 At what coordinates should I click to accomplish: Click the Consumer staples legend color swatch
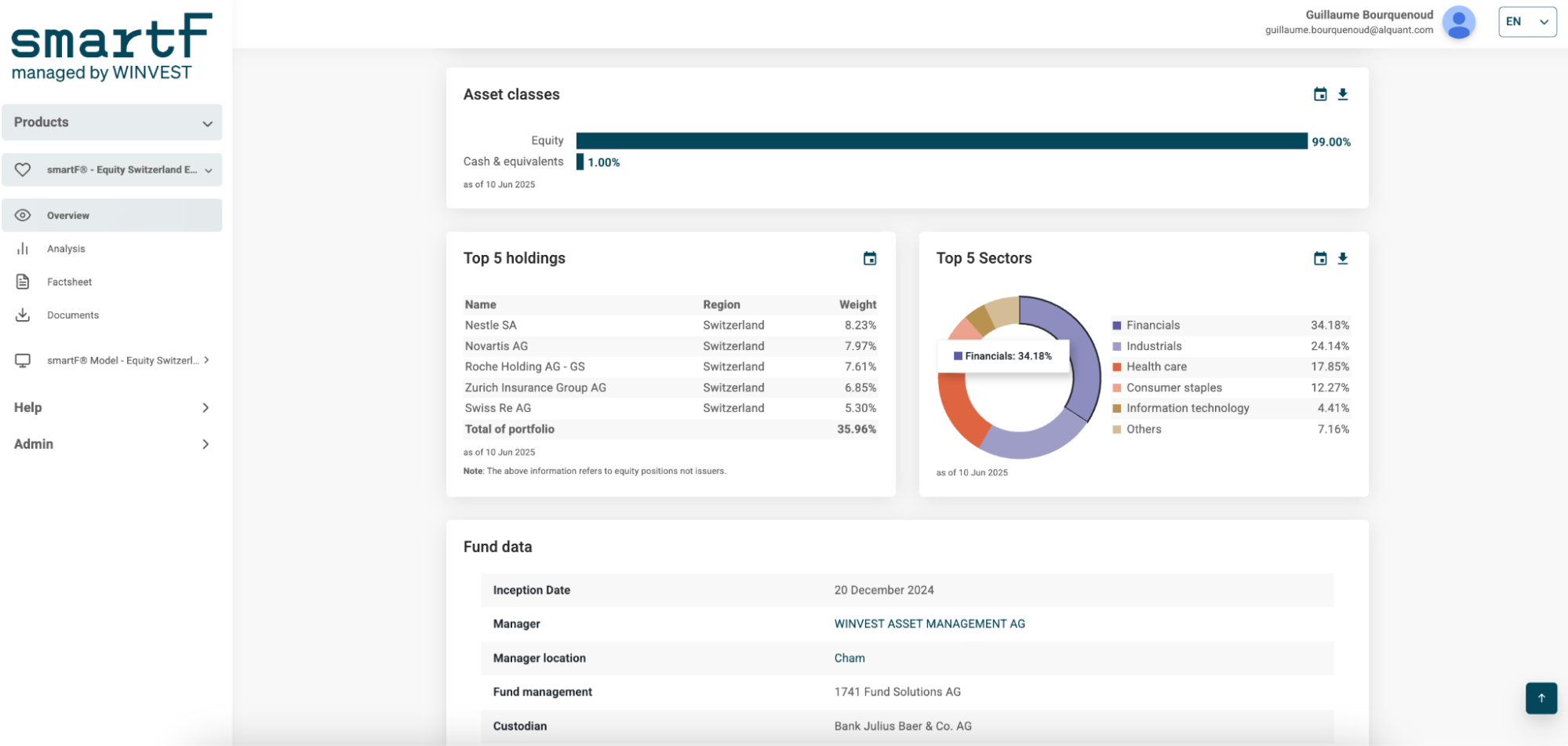tap(1117, 388)
